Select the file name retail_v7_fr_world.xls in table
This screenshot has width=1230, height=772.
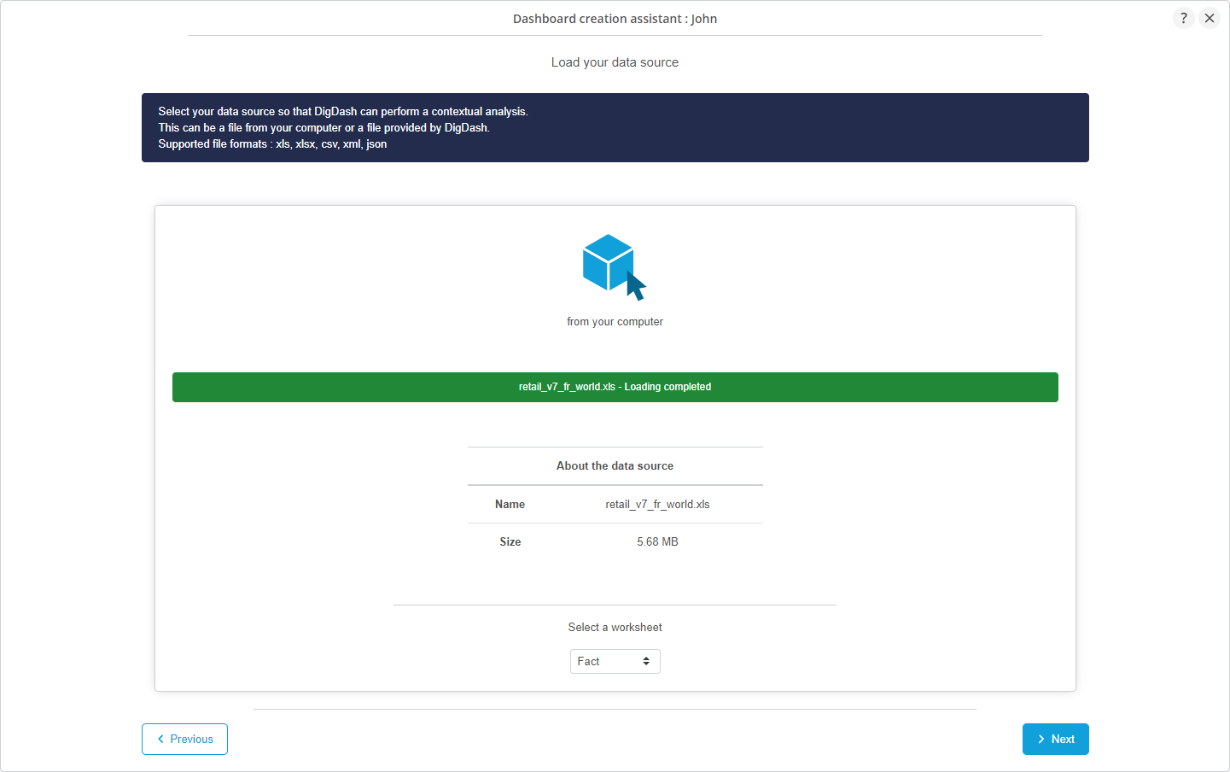pos(657,504)
